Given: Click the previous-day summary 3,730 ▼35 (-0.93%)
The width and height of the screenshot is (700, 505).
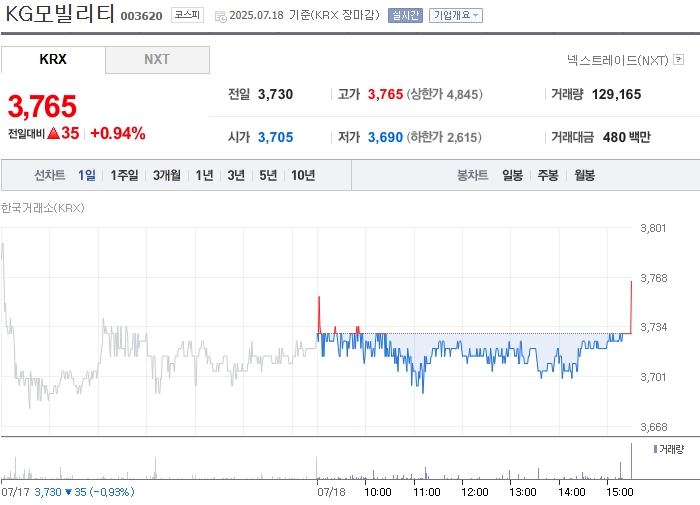Looking at the screenshot, I should click(x=84, y=492).
